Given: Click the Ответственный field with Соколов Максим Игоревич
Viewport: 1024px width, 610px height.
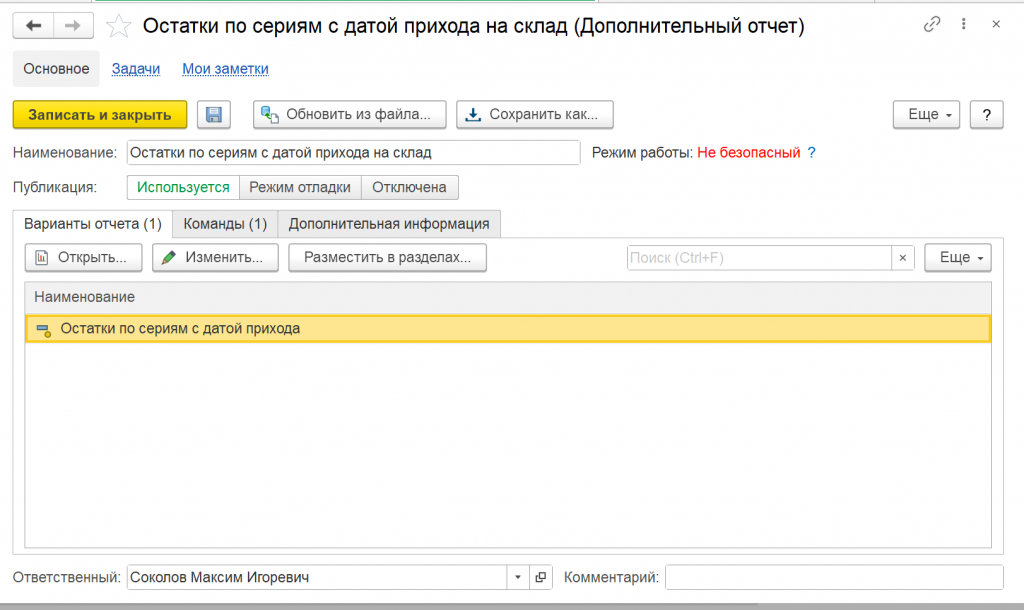Looking at the screenshot, I should coord(317,577).
